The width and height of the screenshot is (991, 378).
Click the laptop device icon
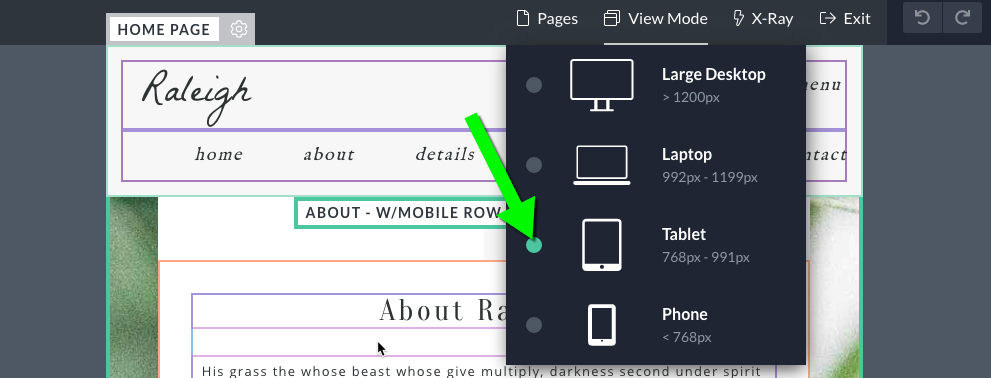(x=602, y=165)
